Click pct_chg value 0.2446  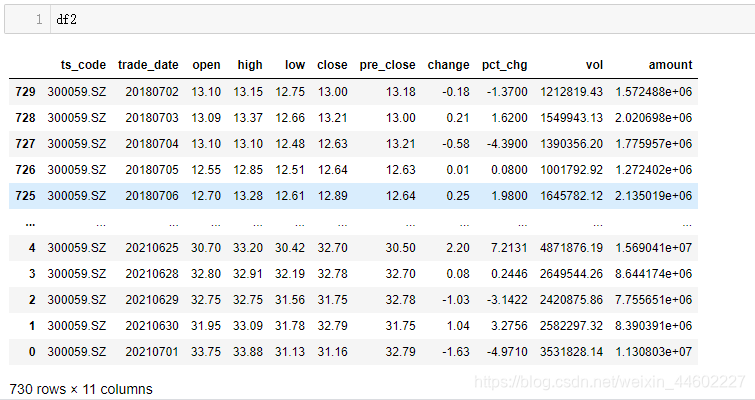pyautogui.click(x=509, y=273)
